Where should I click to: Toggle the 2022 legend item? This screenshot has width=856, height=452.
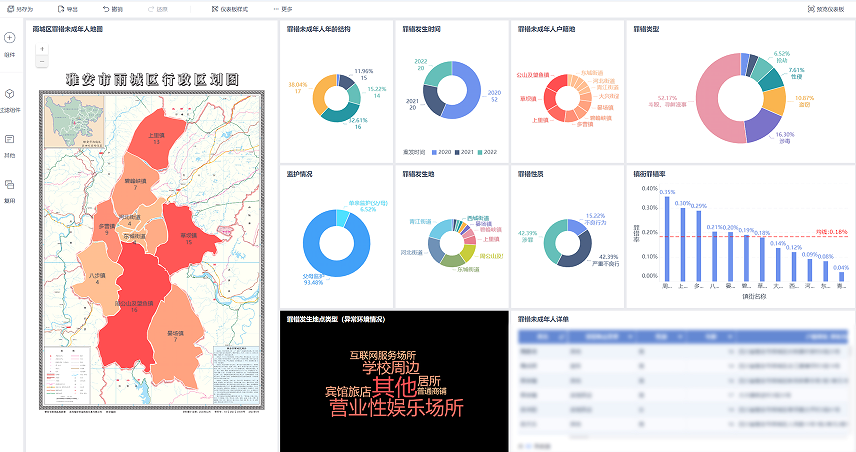click(x=487, y=152)
